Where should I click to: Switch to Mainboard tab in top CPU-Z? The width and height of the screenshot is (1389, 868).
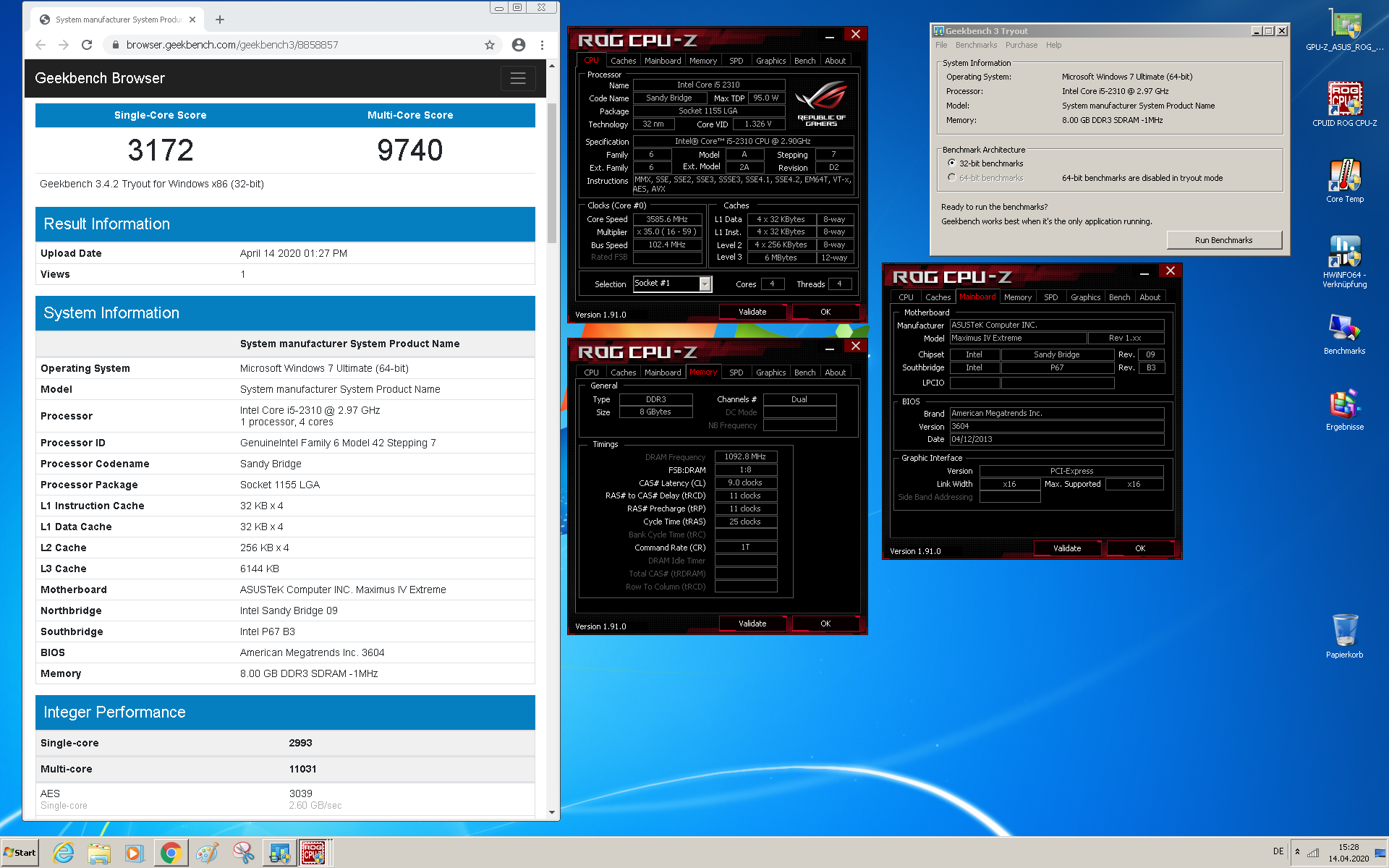tap(663, 61)
